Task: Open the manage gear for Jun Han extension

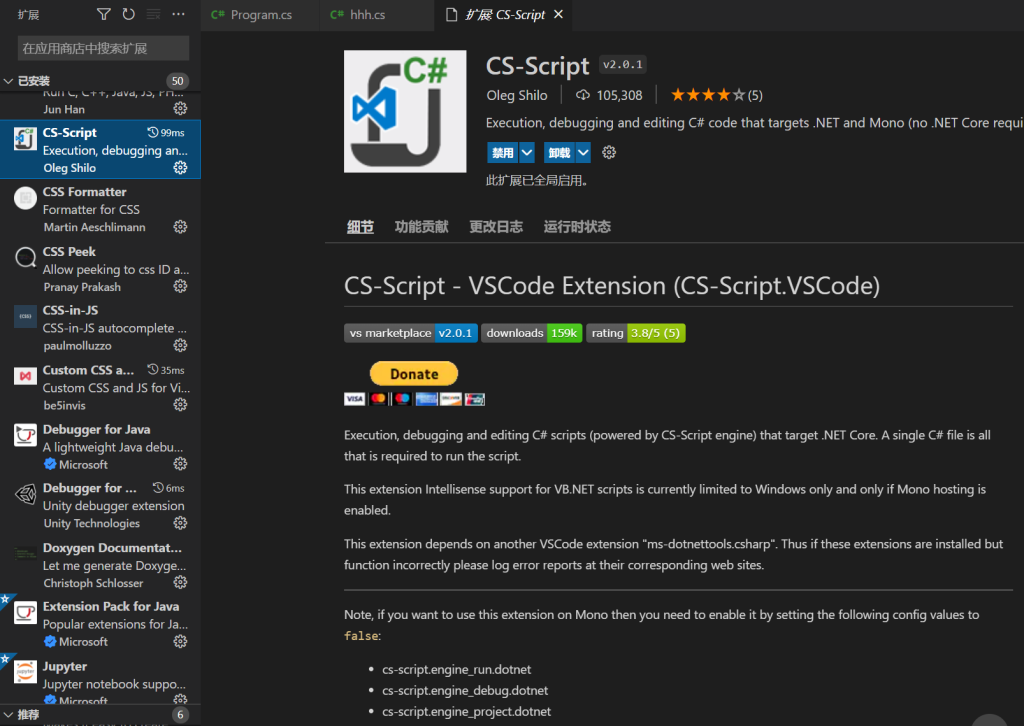Action: click(180, 108)
